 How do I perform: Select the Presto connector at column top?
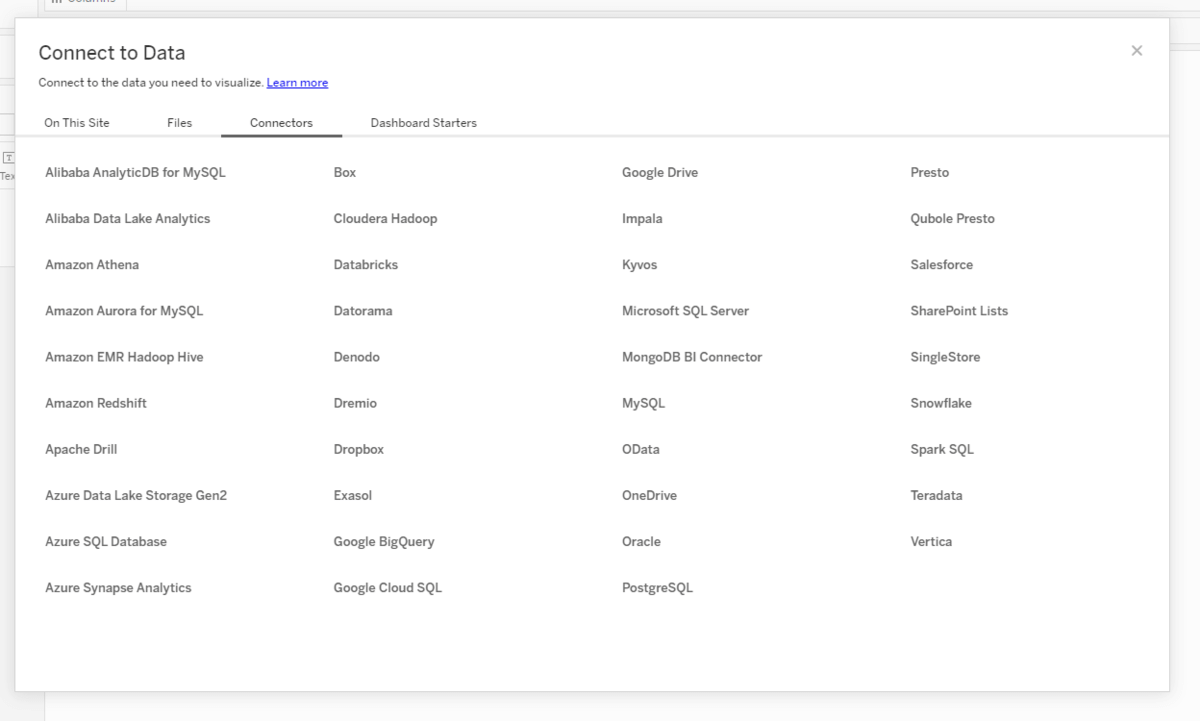[930, 173]
